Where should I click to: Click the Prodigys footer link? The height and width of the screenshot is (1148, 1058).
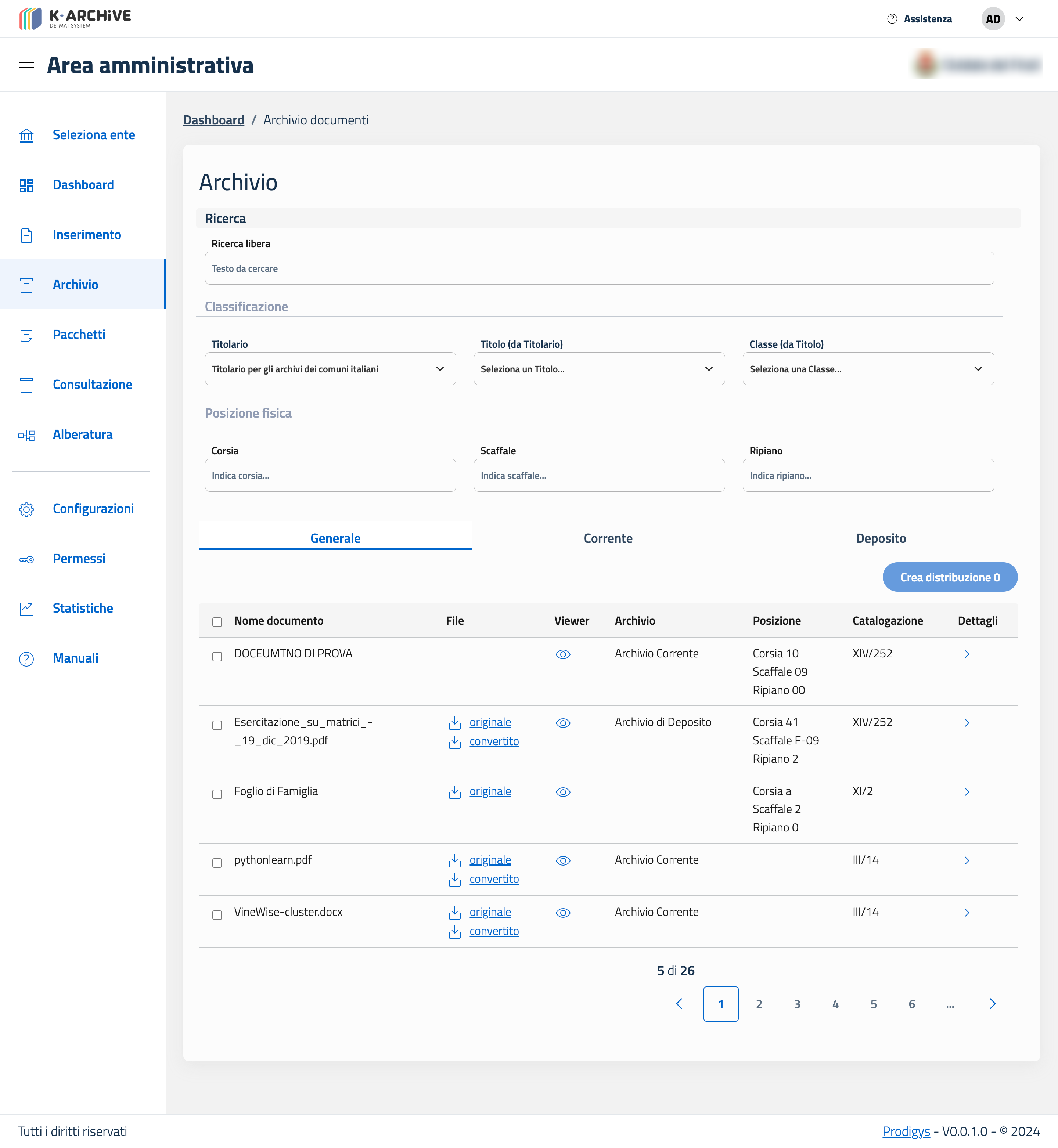906,1131
